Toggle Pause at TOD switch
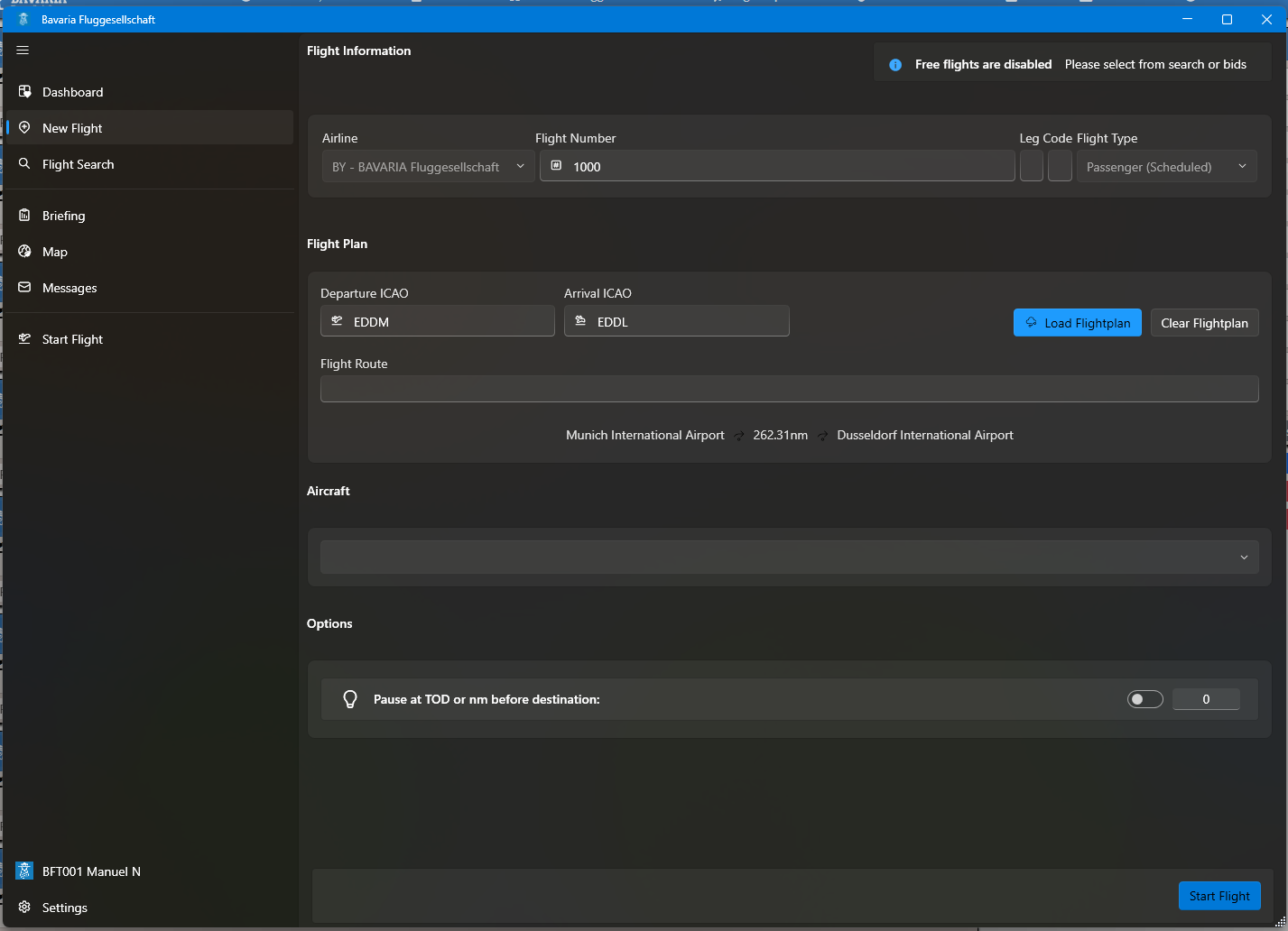The image size is (1288, 931). tap(1145, 699)
